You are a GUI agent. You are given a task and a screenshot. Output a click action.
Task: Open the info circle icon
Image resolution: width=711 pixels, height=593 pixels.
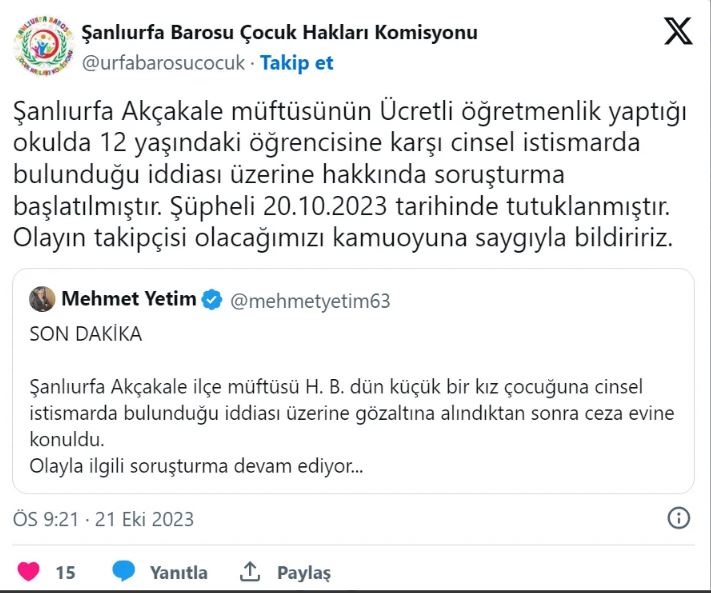(x=678, y=518)
